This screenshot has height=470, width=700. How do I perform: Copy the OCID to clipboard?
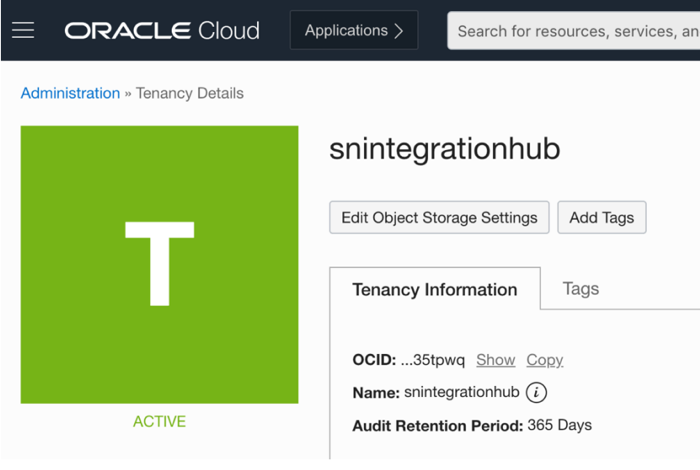point(545,360)
